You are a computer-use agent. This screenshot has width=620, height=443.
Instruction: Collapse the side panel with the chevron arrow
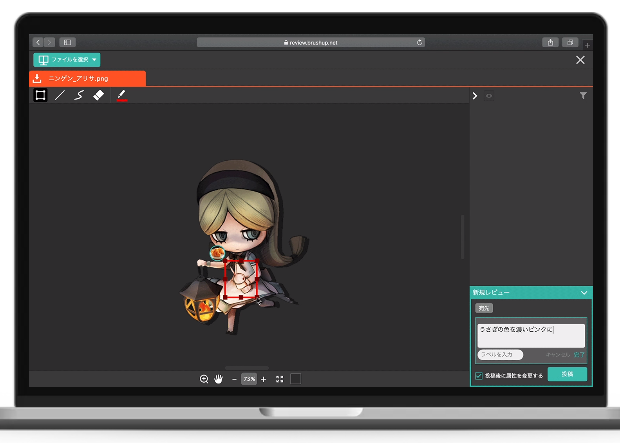pyautogui.click(x=475, y=96)
